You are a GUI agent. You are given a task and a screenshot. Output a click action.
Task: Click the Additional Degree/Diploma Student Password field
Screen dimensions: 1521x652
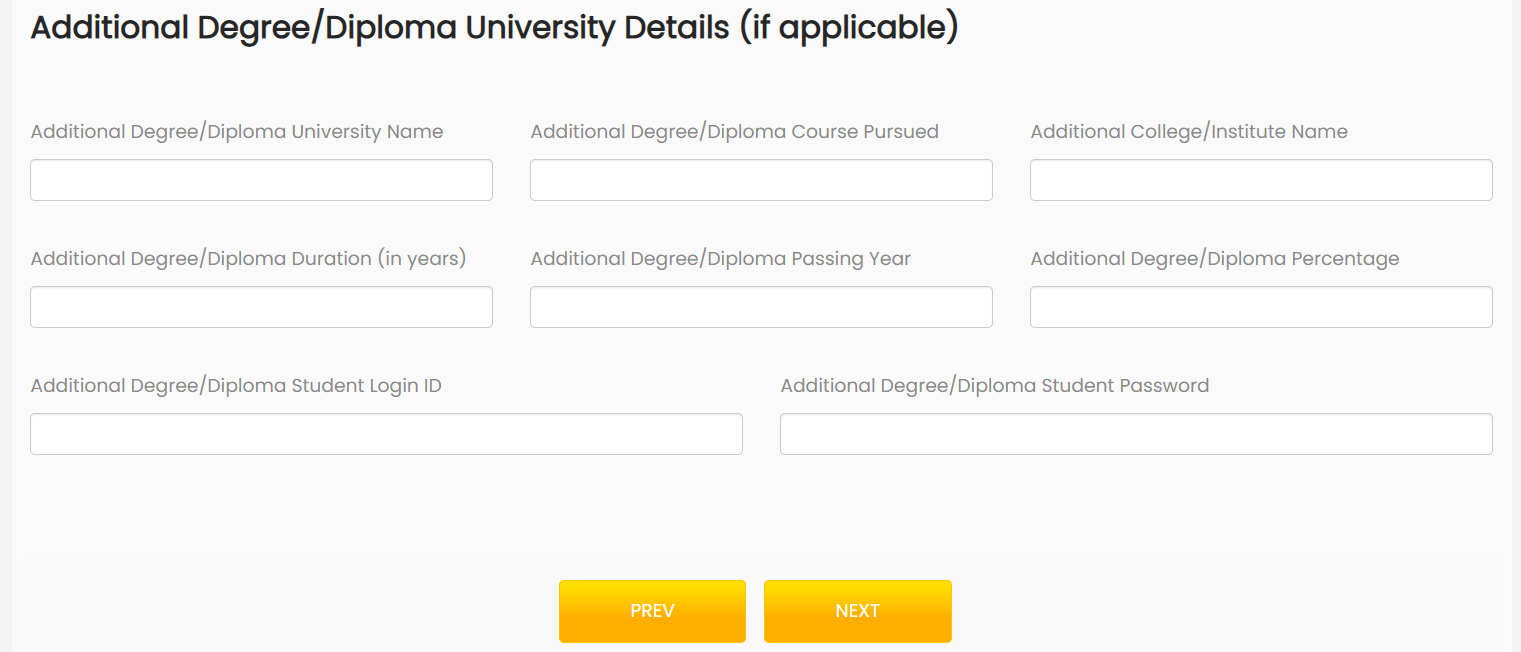(1136, 434)
